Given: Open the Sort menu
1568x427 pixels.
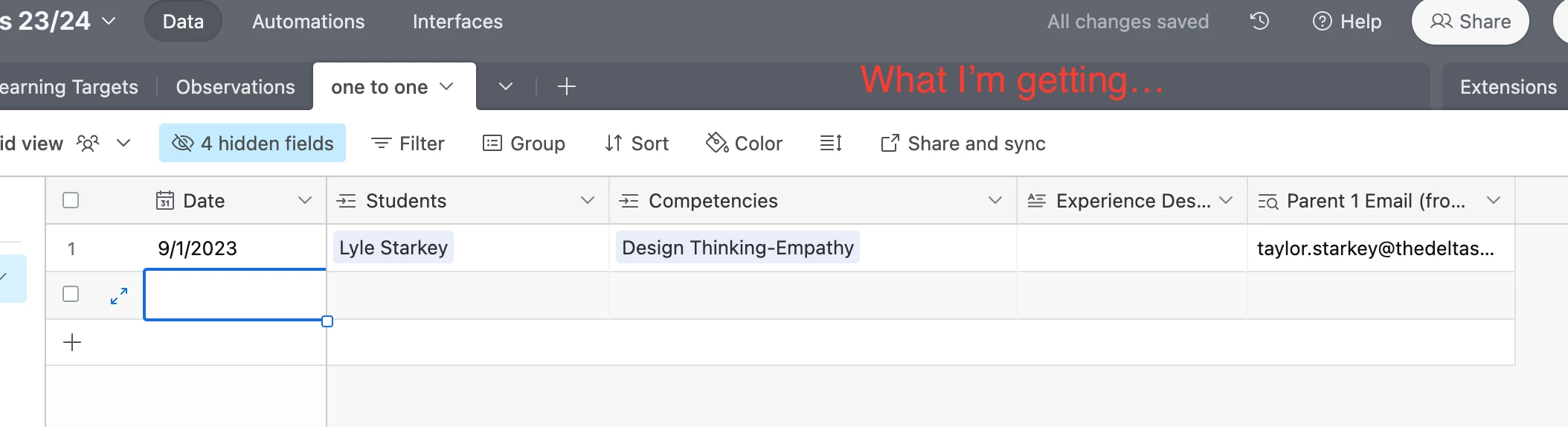Looking at the screenshot, I should pos(637,143).
